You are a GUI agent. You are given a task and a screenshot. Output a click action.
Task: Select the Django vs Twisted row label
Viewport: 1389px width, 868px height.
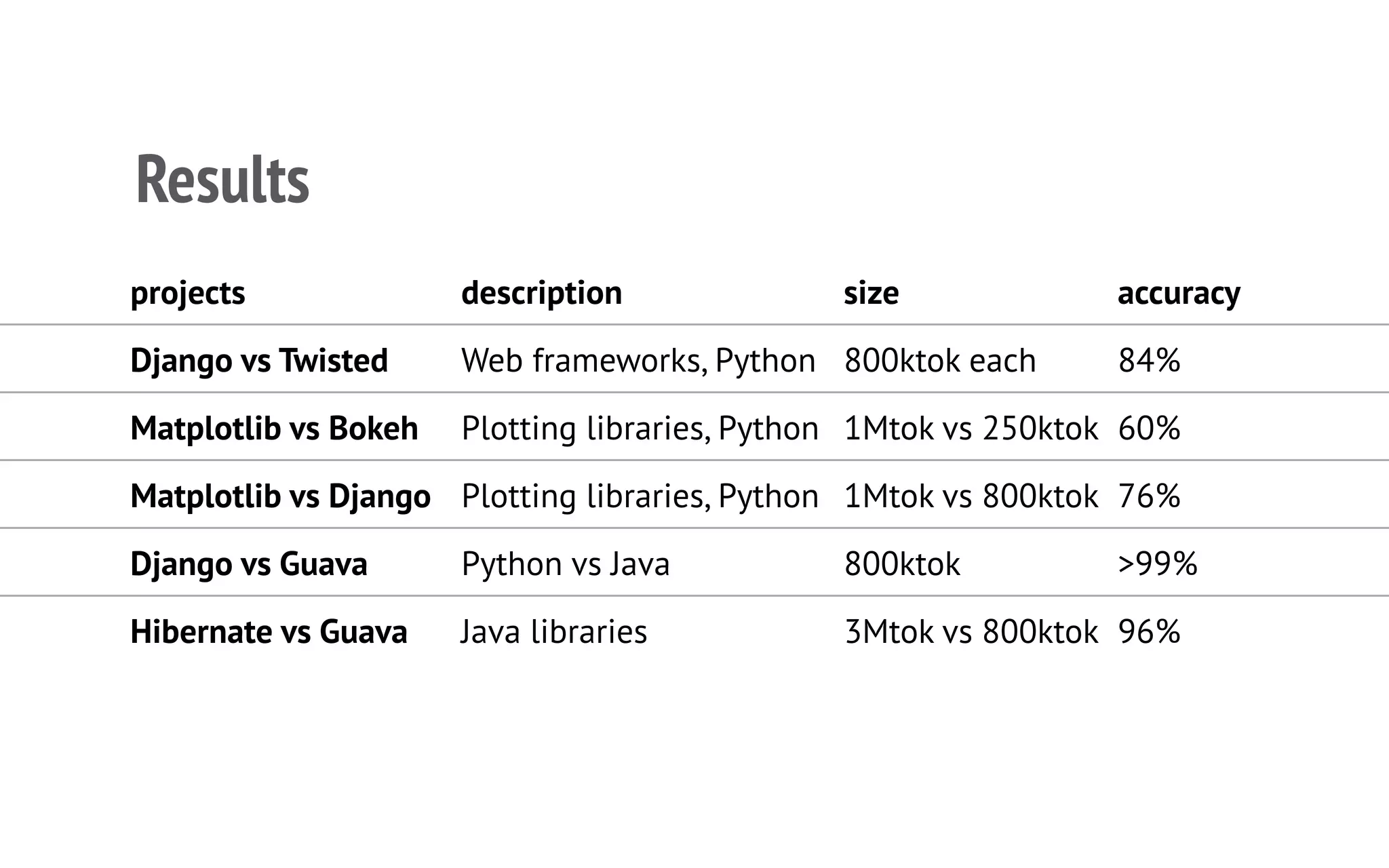259,360
